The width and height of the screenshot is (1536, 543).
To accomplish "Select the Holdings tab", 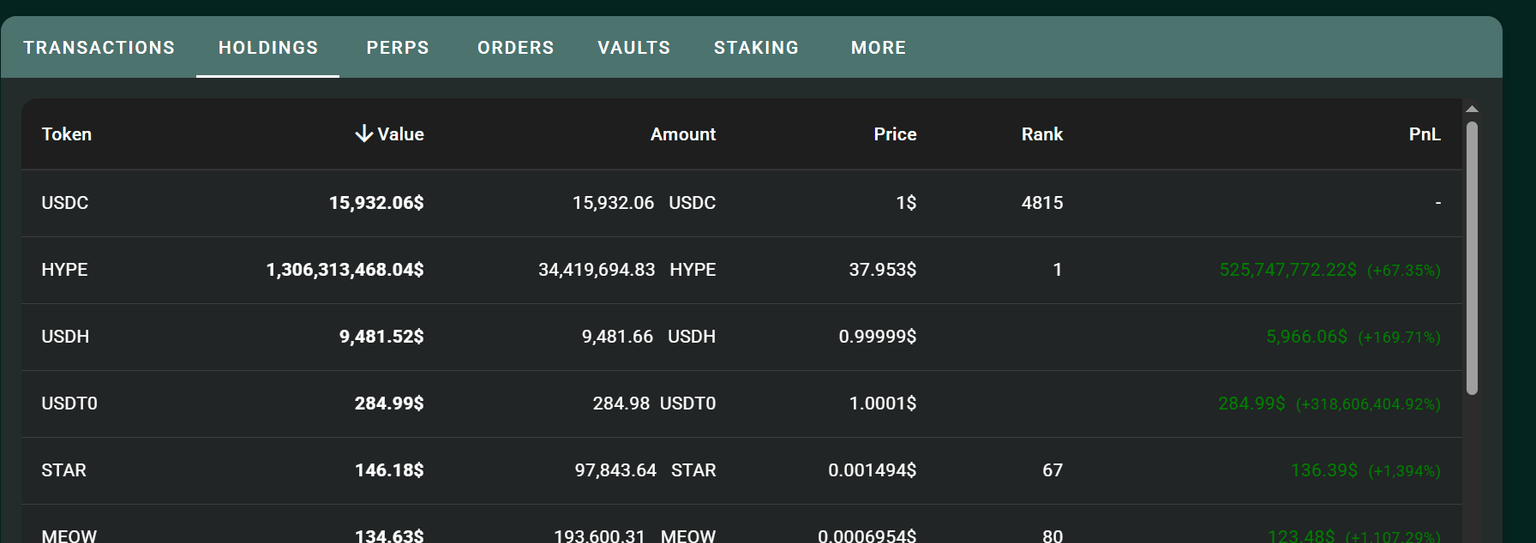I will 268,48.
